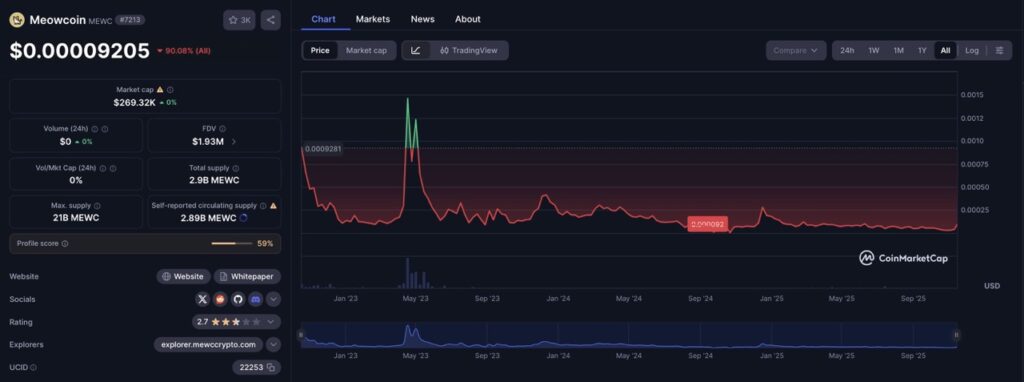The height and width of the screenshot is (382, 1024).
Task: Open the Whitepaper link
Action: pos(248,276)
